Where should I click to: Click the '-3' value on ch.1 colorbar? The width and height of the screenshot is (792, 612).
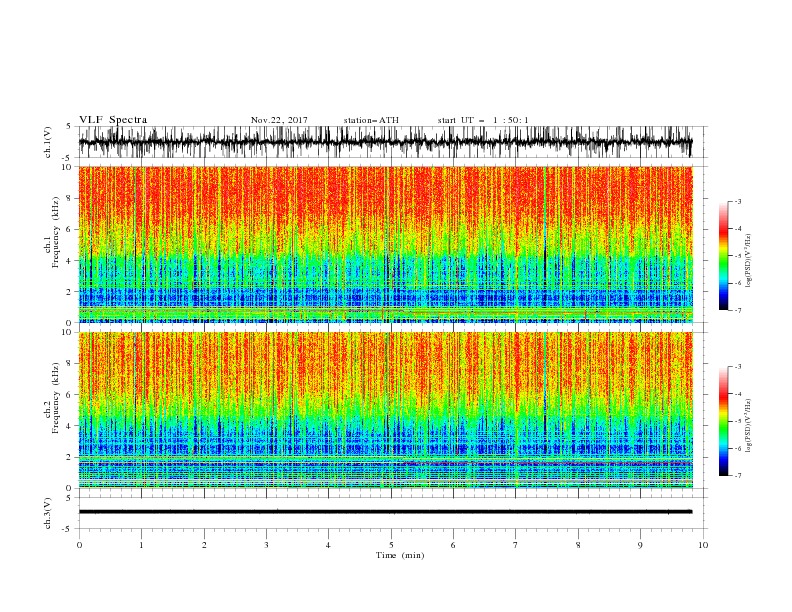[x=737, y=201]
